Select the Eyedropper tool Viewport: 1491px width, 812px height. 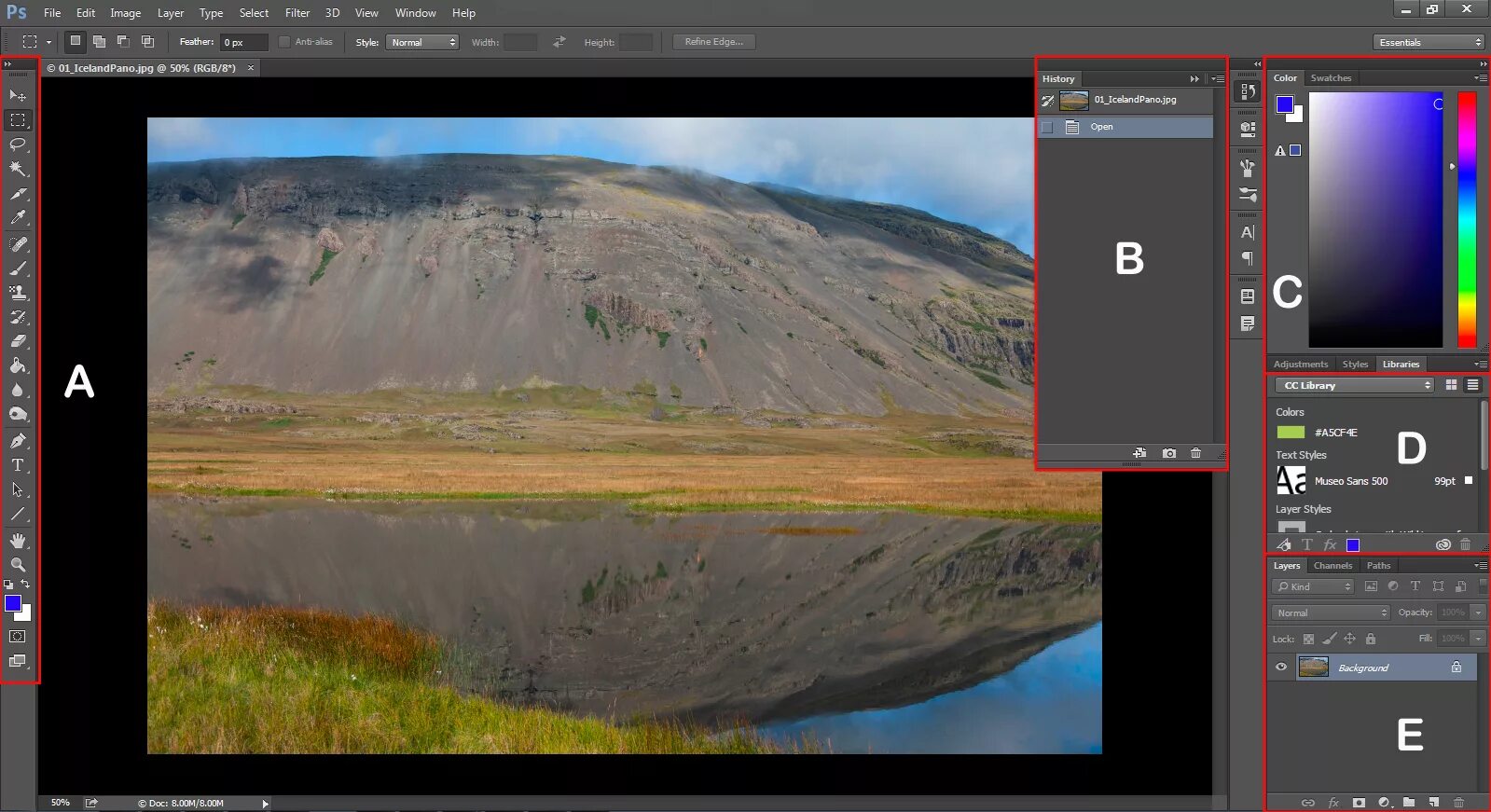coord(18,217)
